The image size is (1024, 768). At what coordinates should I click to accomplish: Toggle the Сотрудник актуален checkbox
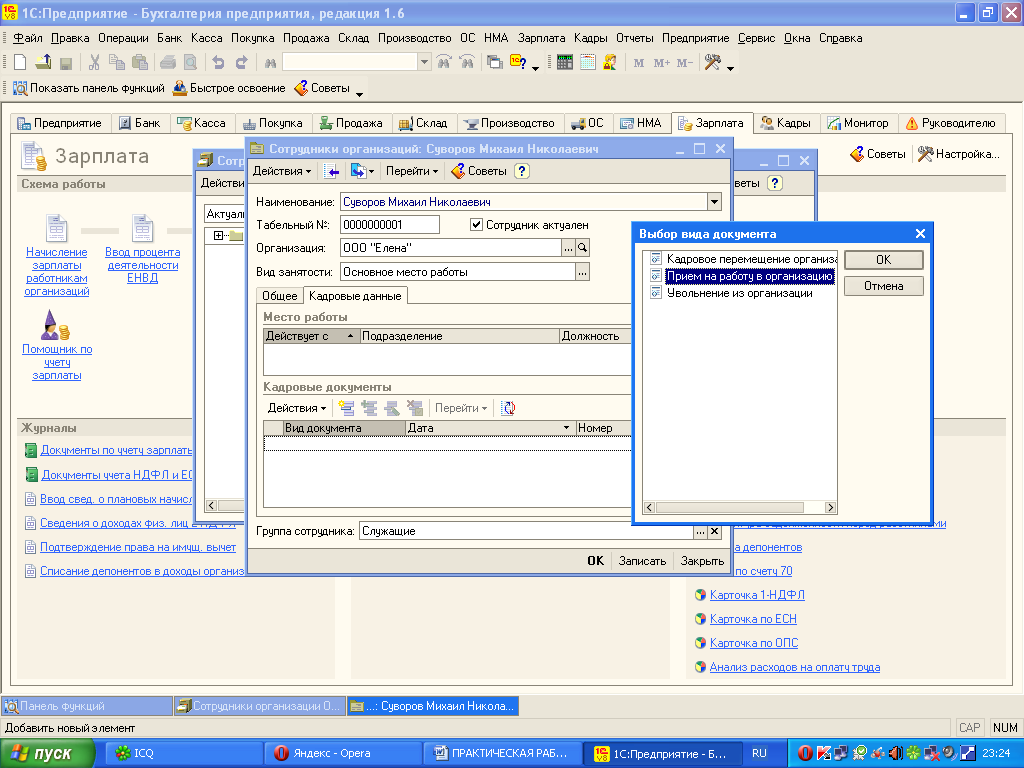[x=476, y=225]
